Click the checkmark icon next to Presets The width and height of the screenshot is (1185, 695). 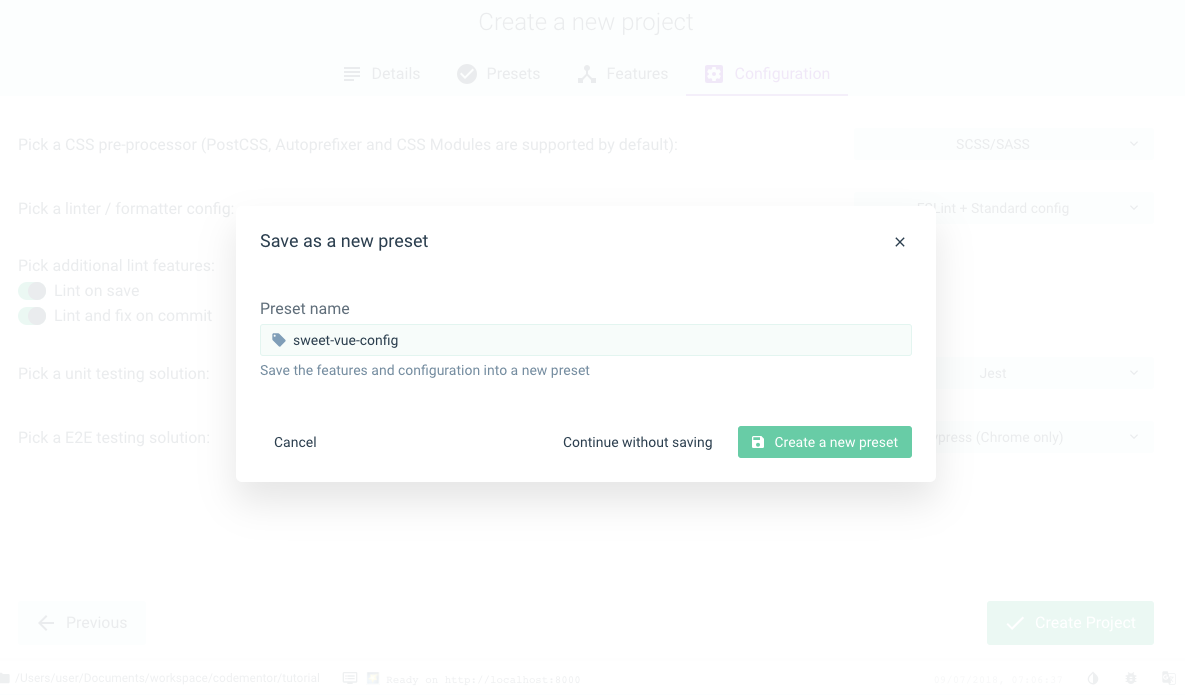[466, 73]
